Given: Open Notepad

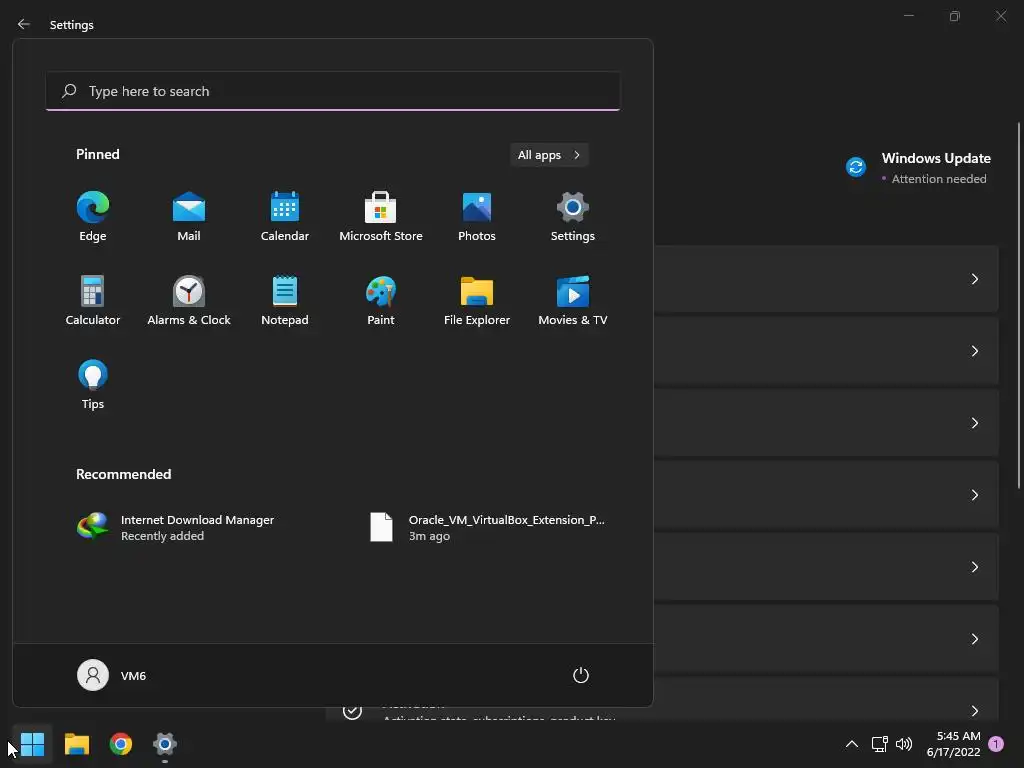Looking at the screenshot, I should coord(285,301).
